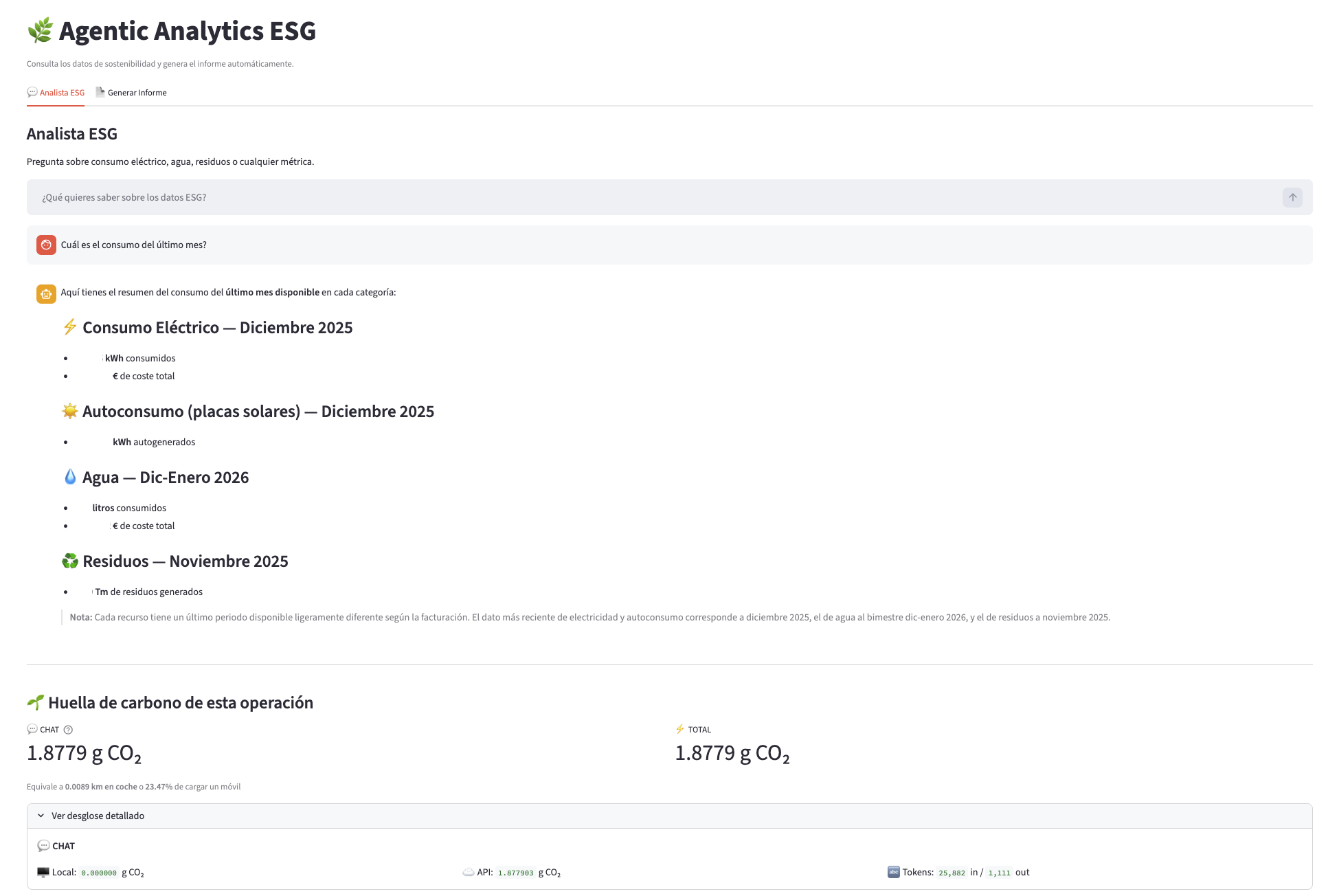Switch to the Generar Informe tab
Screen dimensions: 1328x896
click(x=131, y=93)
